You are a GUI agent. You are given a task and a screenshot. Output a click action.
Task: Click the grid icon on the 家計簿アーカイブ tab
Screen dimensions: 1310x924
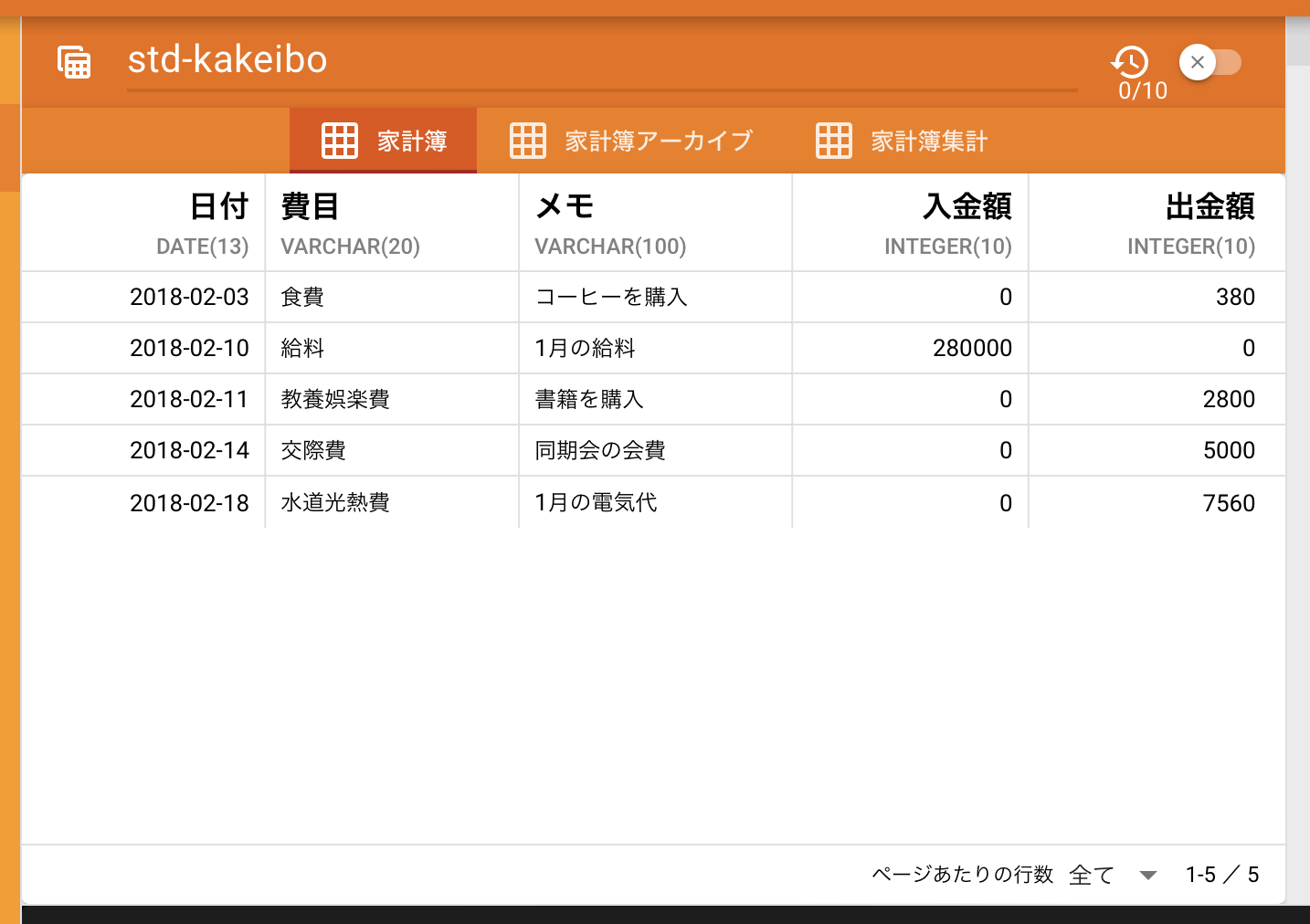click(527, 140)
